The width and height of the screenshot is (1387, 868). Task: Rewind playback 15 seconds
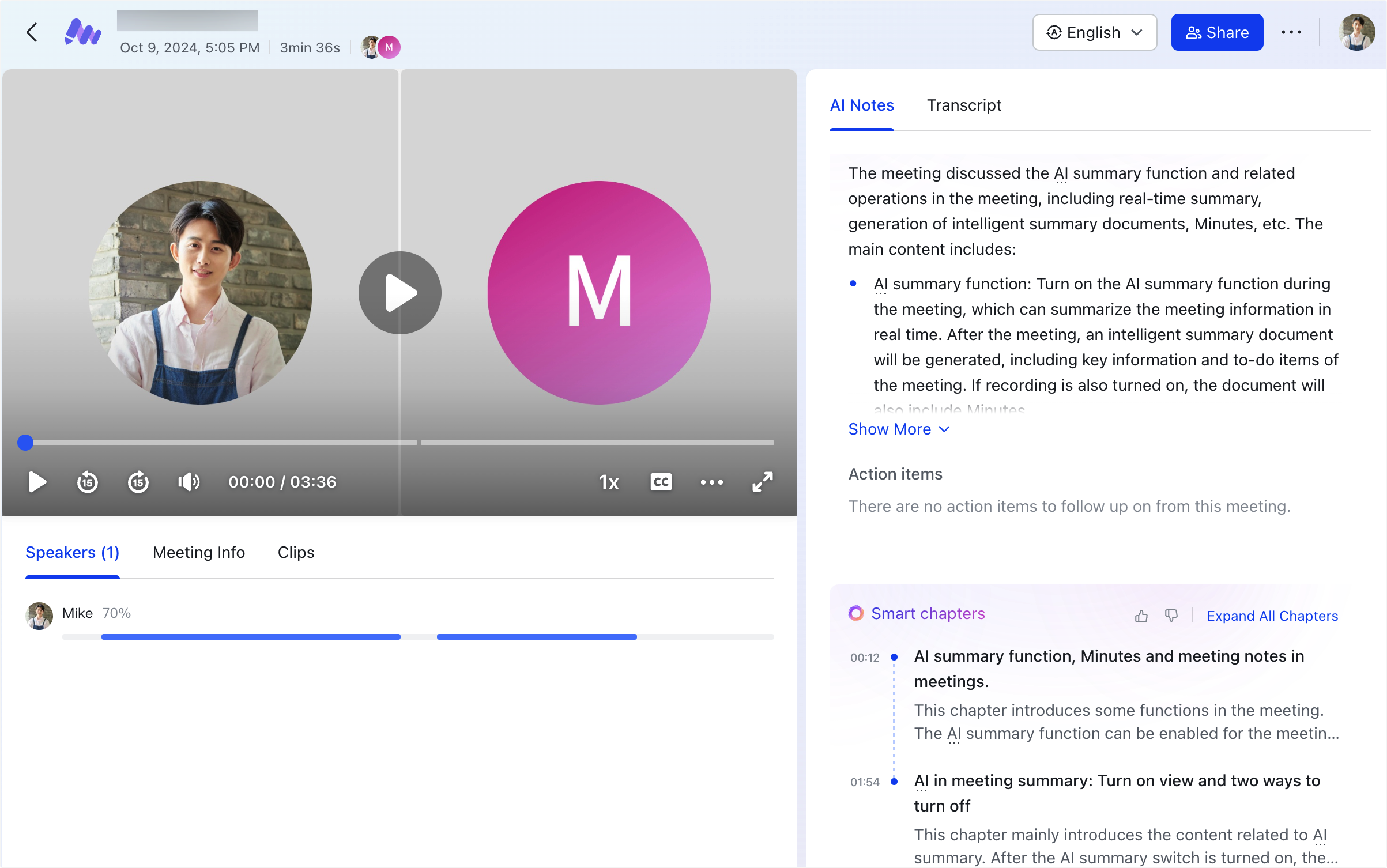click(x=87, y=482)
